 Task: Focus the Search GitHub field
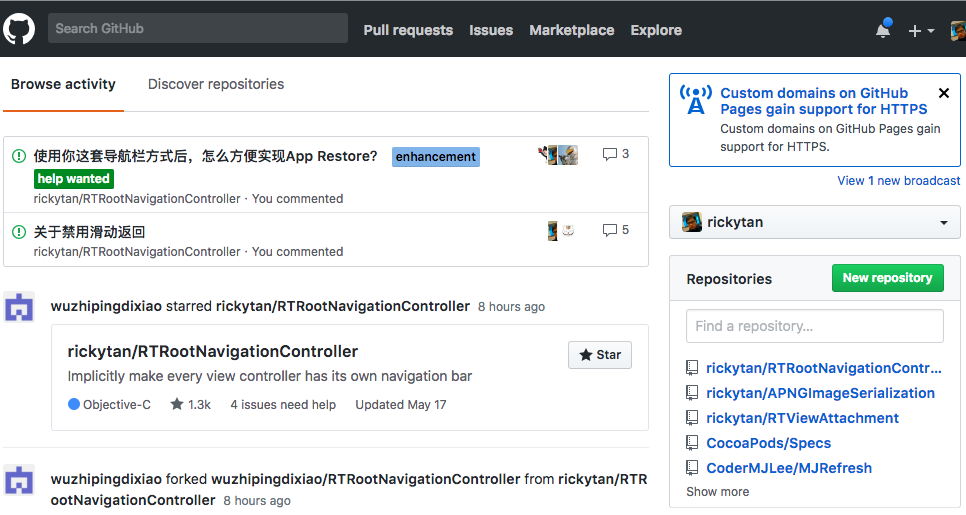coord(198,28)
